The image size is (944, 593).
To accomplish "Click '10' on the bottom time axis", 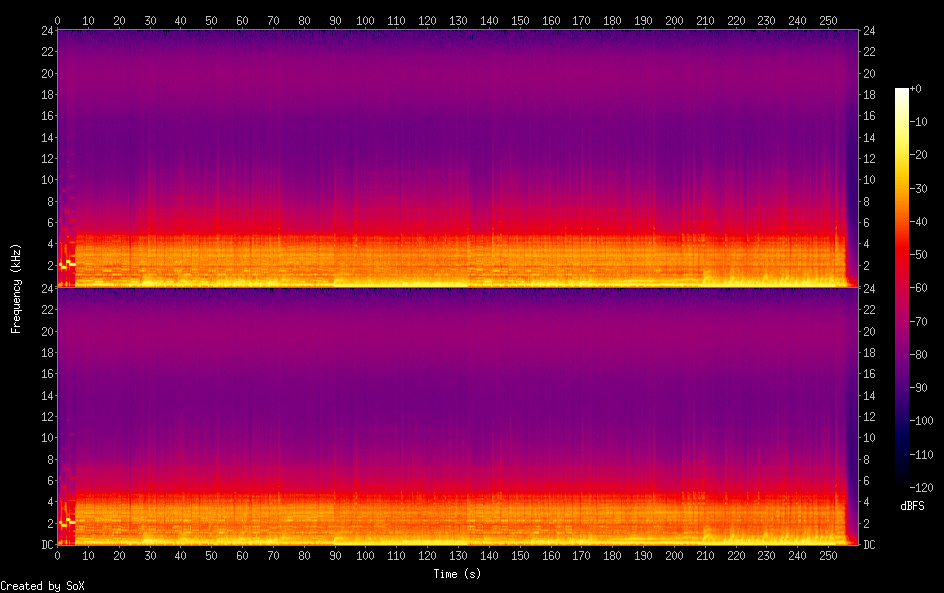I will pos(88,556).
